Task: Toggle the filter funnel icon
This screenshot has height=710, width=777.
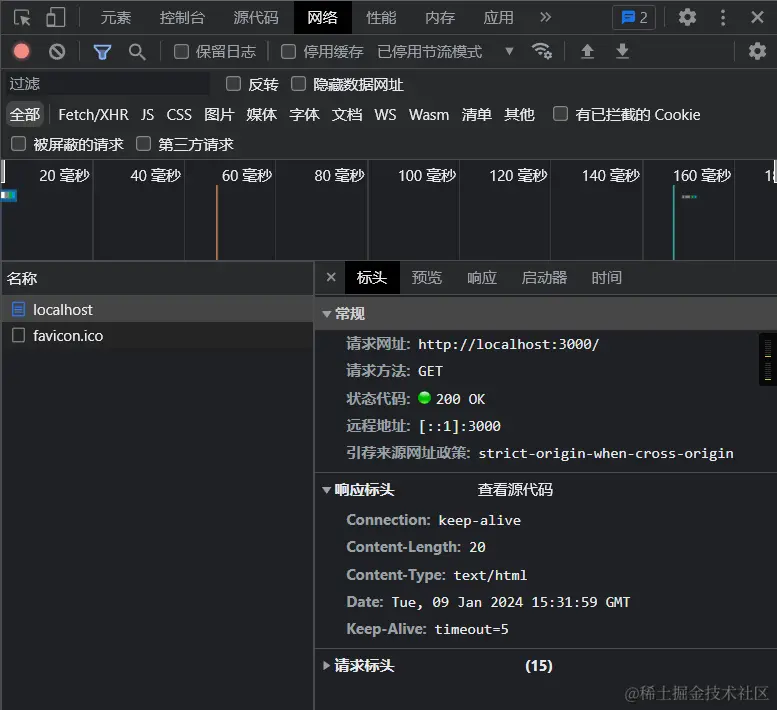Action: [x=102, y=52]
